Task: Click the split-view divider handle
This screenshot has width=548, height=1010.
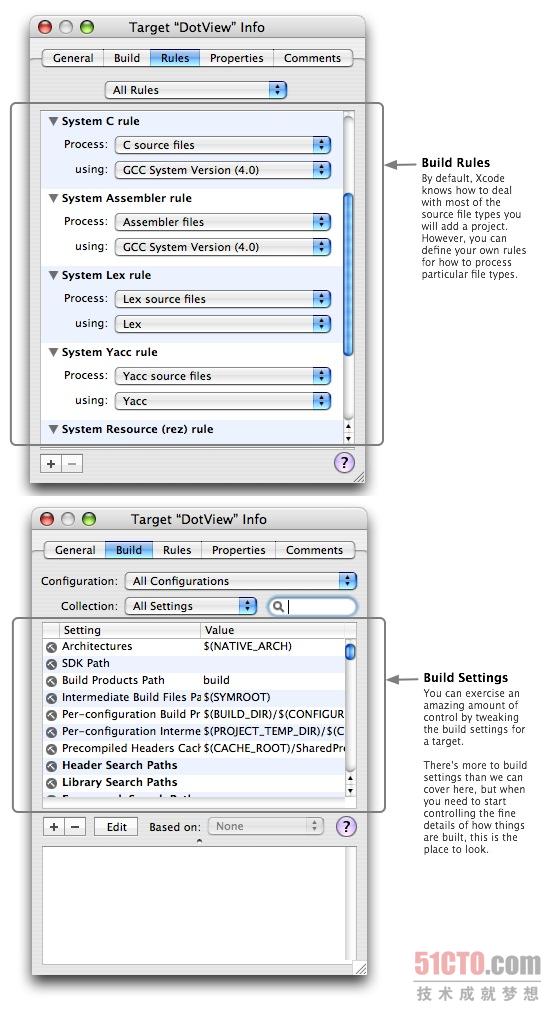Action: (x=199, y=841)
